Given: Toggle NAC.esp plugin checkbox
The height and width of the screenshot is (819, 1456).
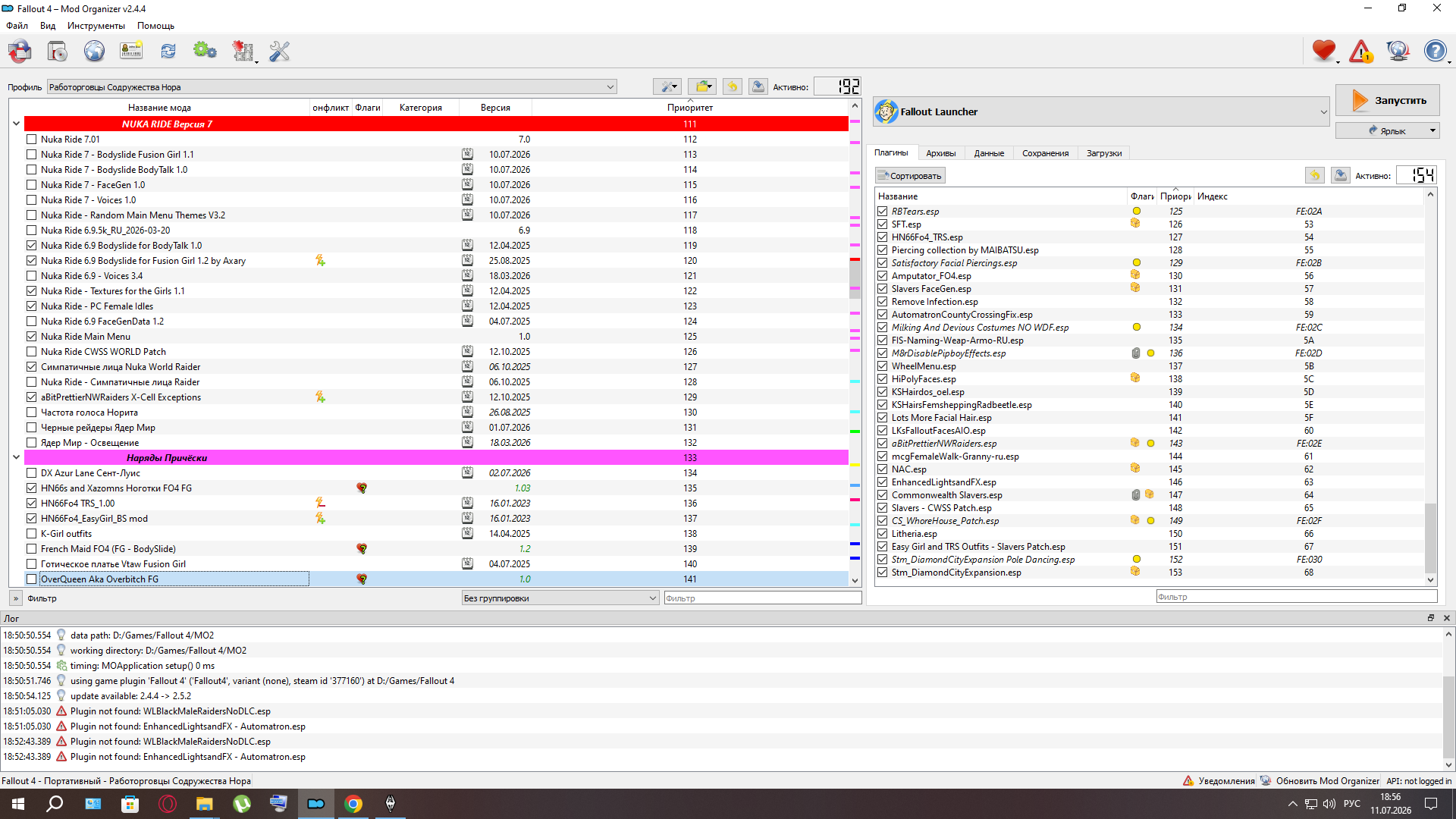Looking at the screenshot, I should pos(883,469).
